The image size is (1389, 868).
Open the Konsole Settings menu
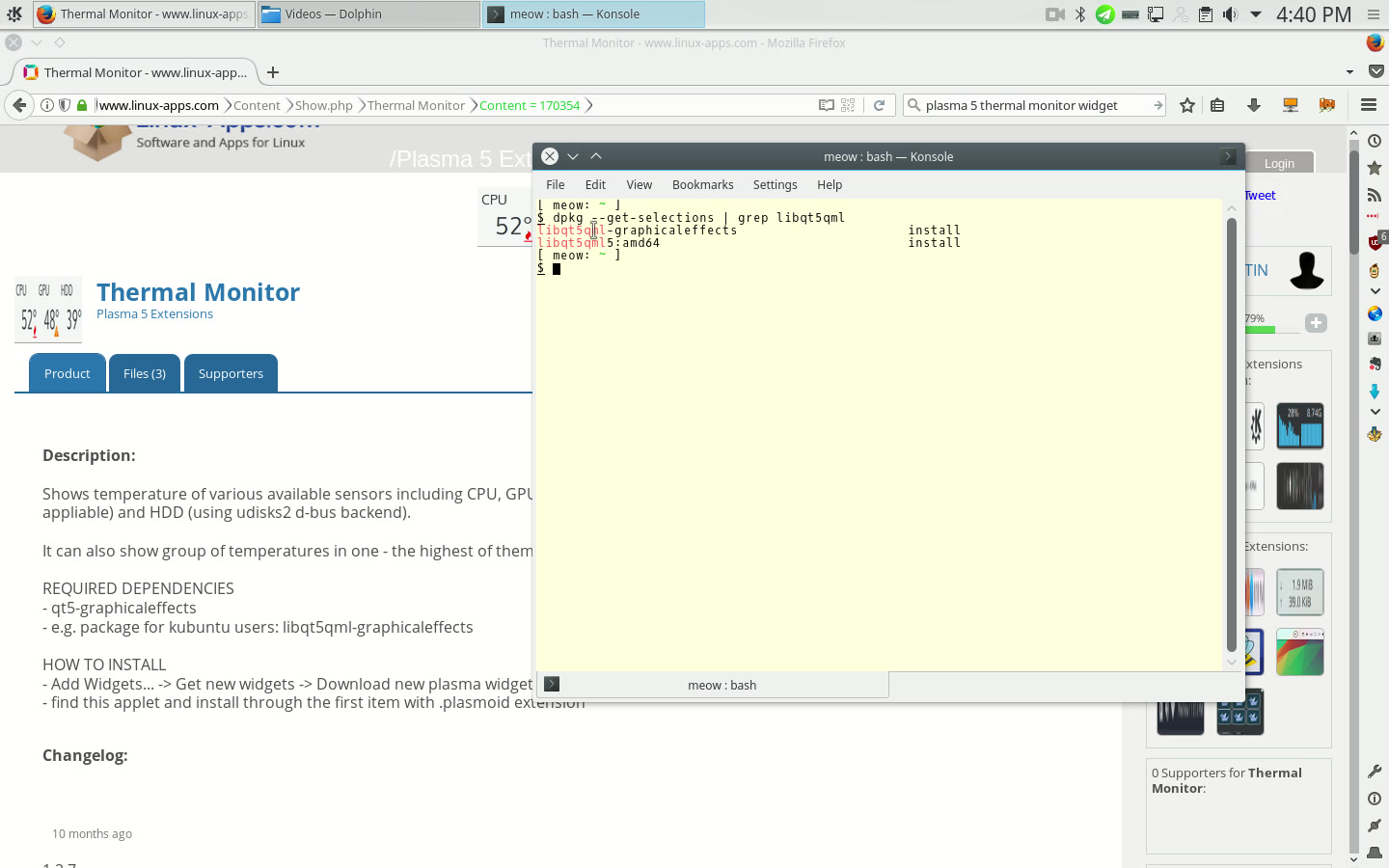click(x=775, y=184)
